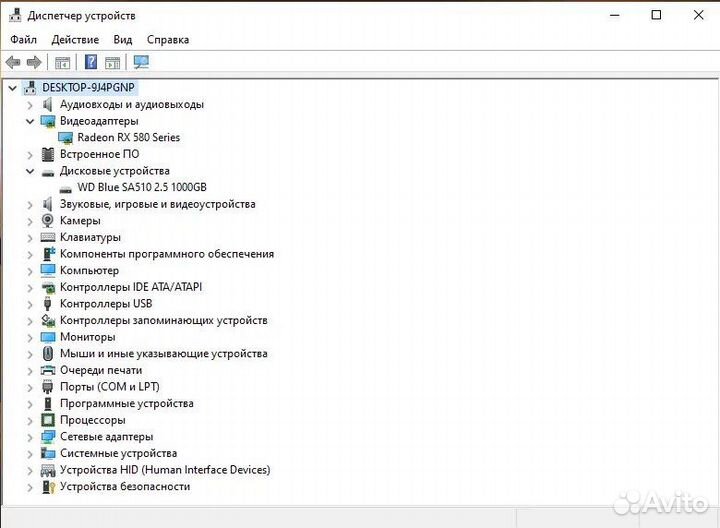Click the Device Manager title bar icon
This screenshot has height=528, width=720.
[15, 15]
